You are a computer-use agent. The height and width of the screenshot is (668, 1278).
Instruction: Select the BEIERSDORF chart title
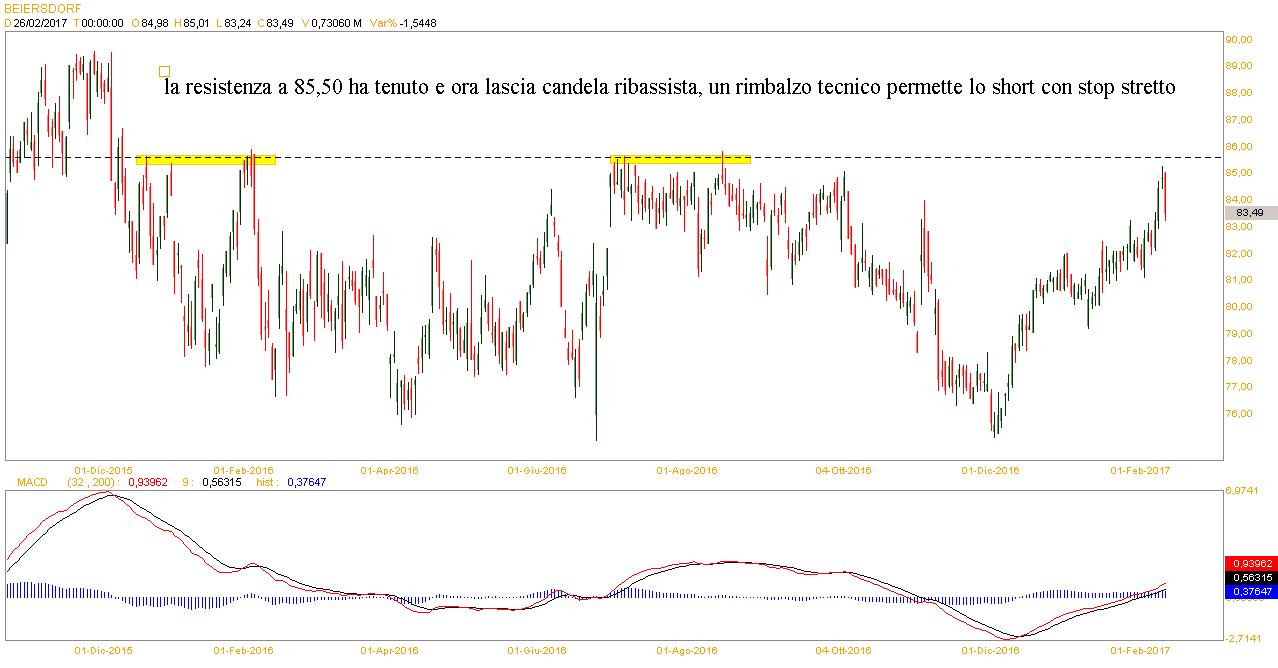coord(41,8)
